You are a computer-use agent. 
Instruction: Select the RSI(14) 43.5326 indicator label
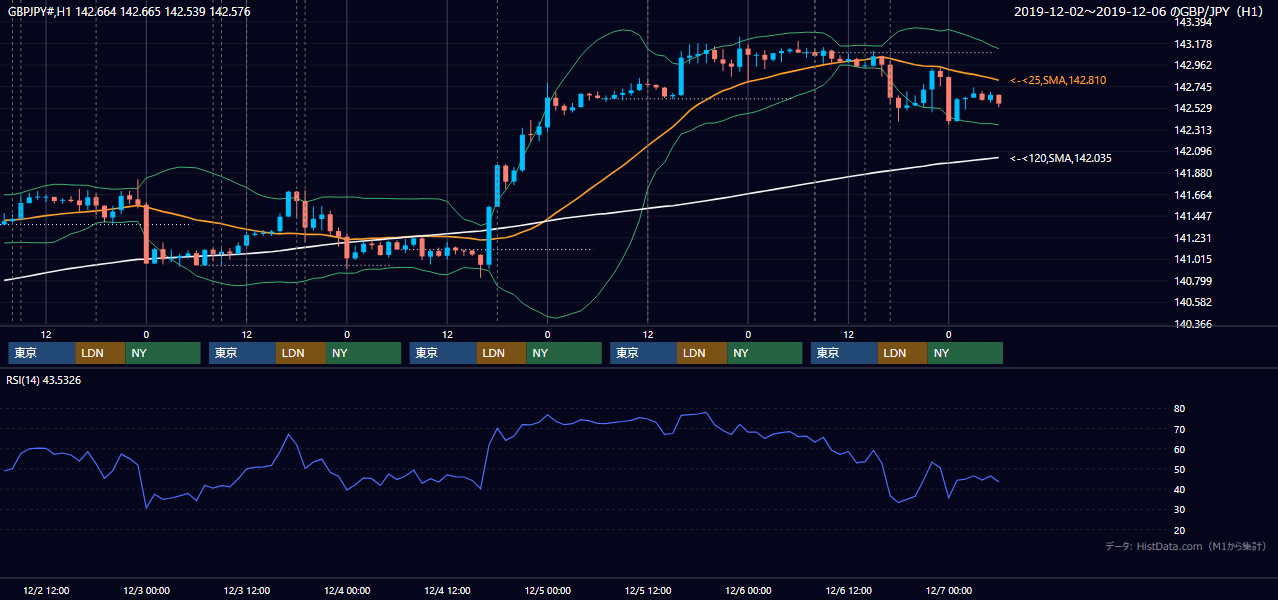(44, 380)
